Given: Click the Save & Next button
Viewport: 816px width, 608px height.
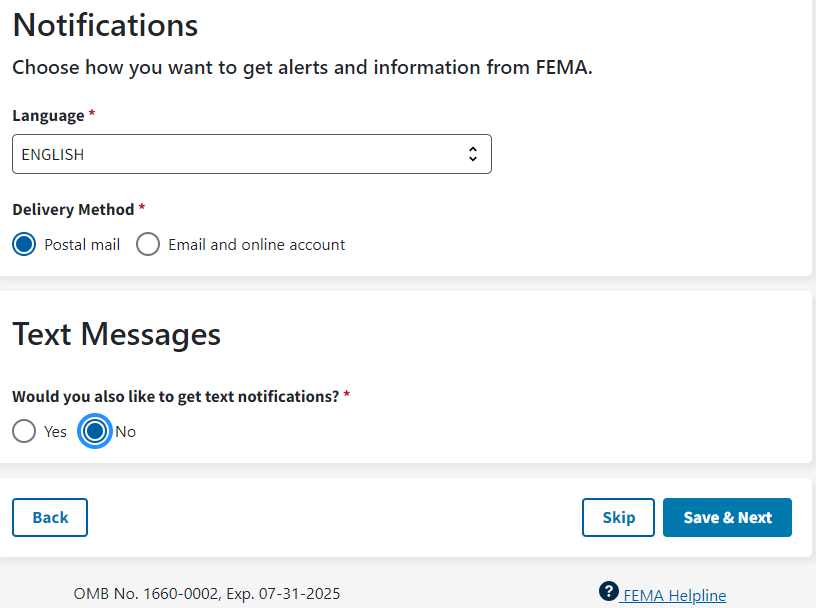Looking at the screenshot, I should (x=727, y=517).
